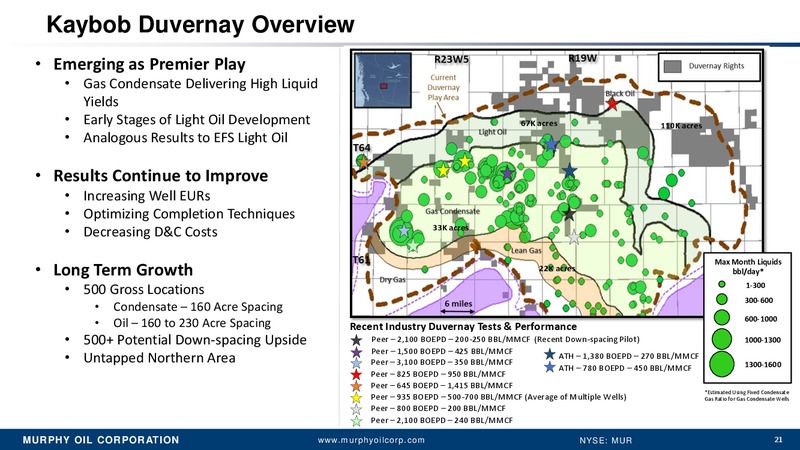Image resolution: width=800 pixels, height=450 pixels.
Task: Select 'Analogous Results to EFS Light Oil'
Action: [185, 138]
